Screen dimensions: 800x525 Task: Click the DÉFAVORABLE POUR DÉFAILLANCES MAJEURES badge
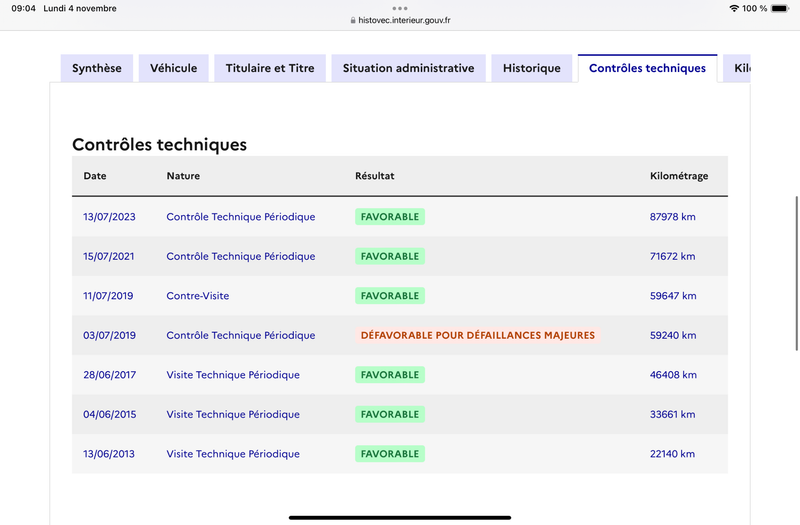[478, 335]
